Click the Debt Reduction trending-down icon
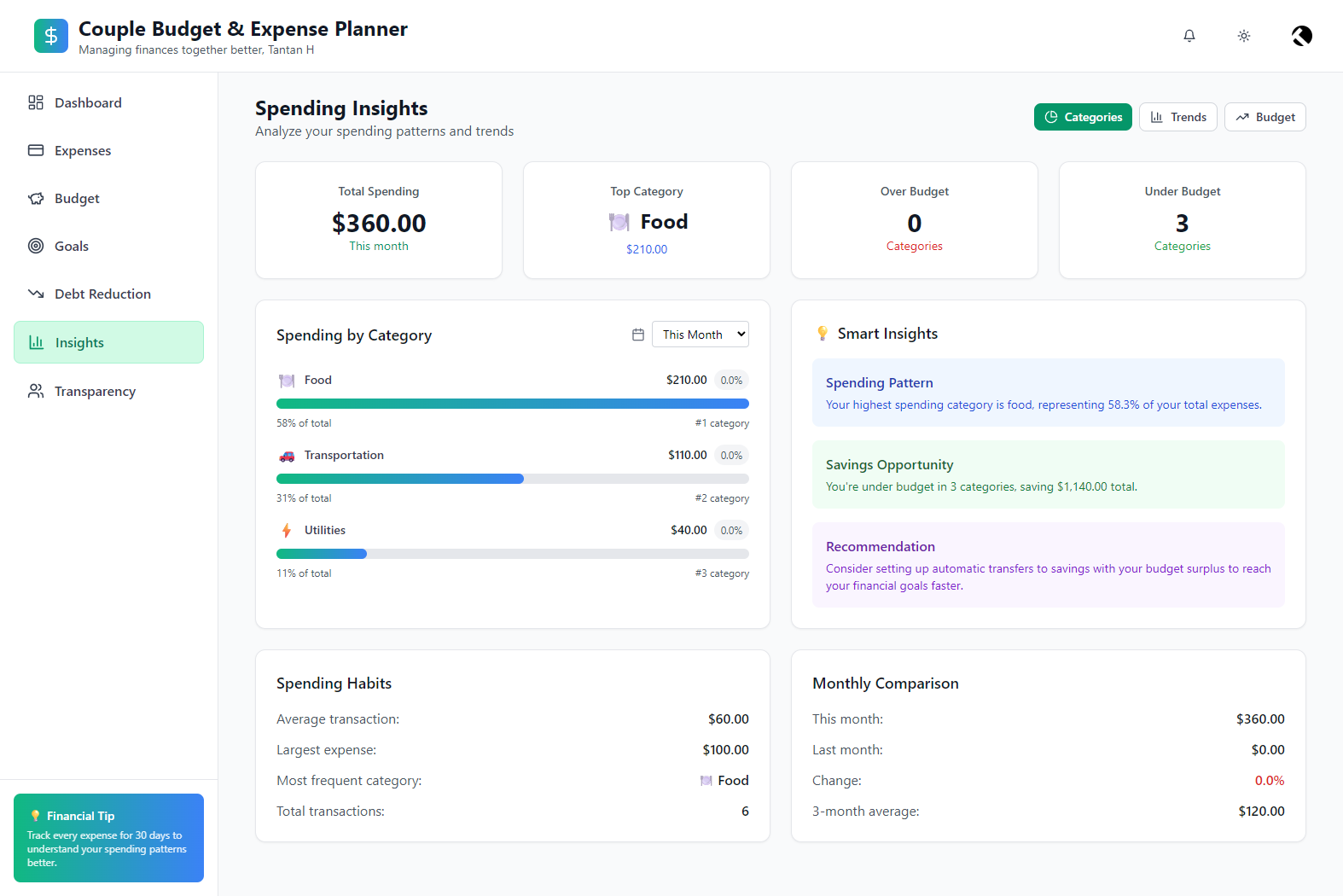 click(36, 294)
